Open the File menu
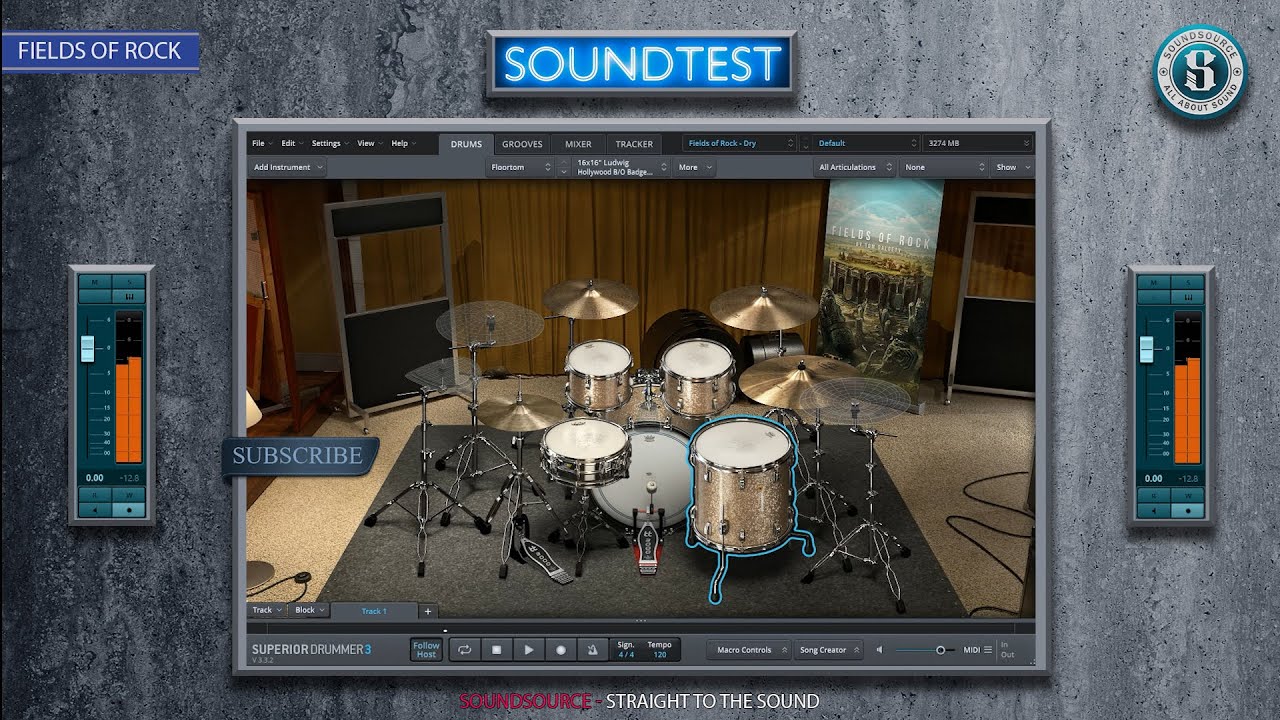The width and height of the screenshot is (1280, 720). [261, 143]
